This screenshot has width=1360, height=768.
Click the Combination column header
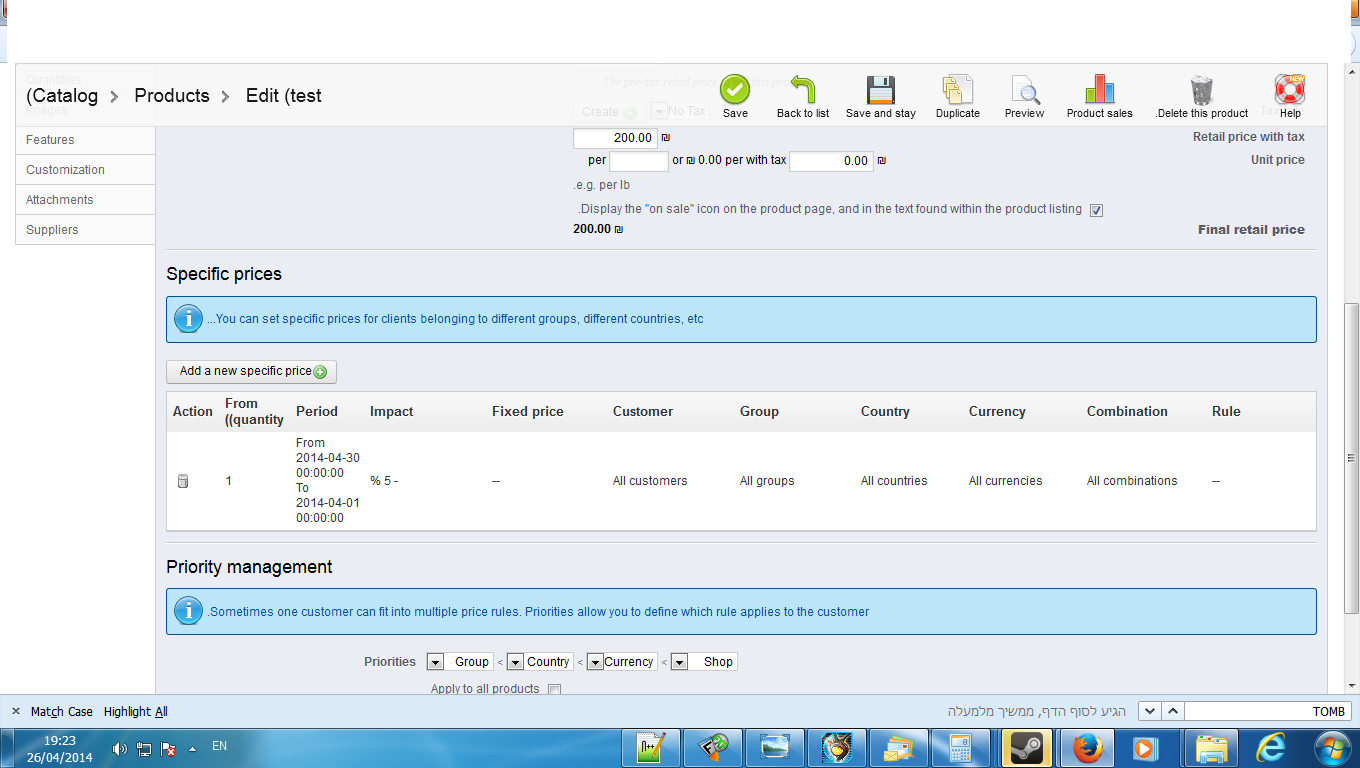coord(1127,412)
